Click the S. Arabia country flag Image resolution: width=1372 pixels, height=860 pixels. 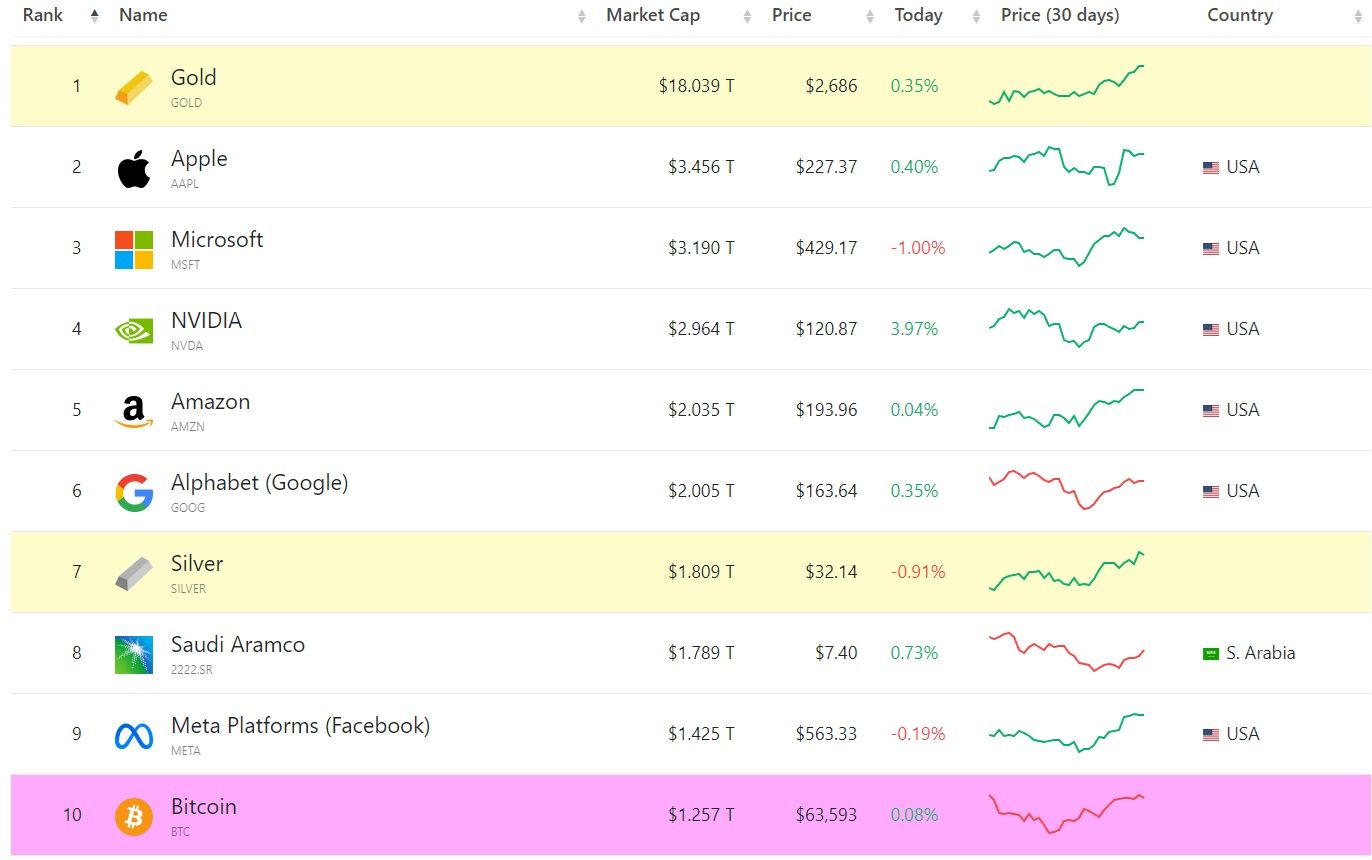pyautogui.click(x=1211, y=654)
